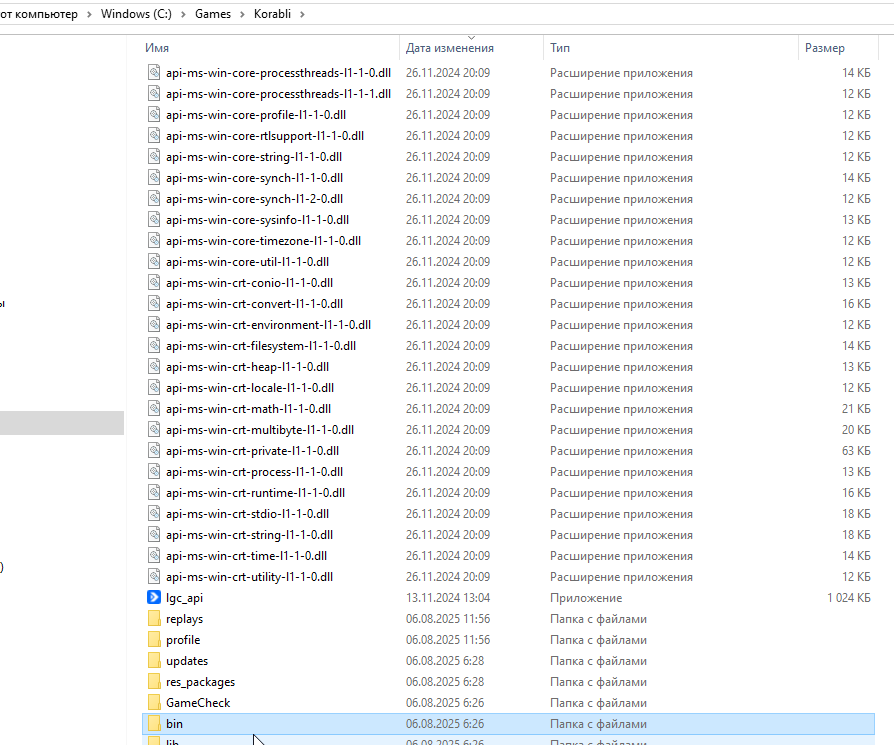This screenshot has height=745, width=894.
Task: Sort by the Размер column header
Action: pyautogui.click(x=825, y=48)
